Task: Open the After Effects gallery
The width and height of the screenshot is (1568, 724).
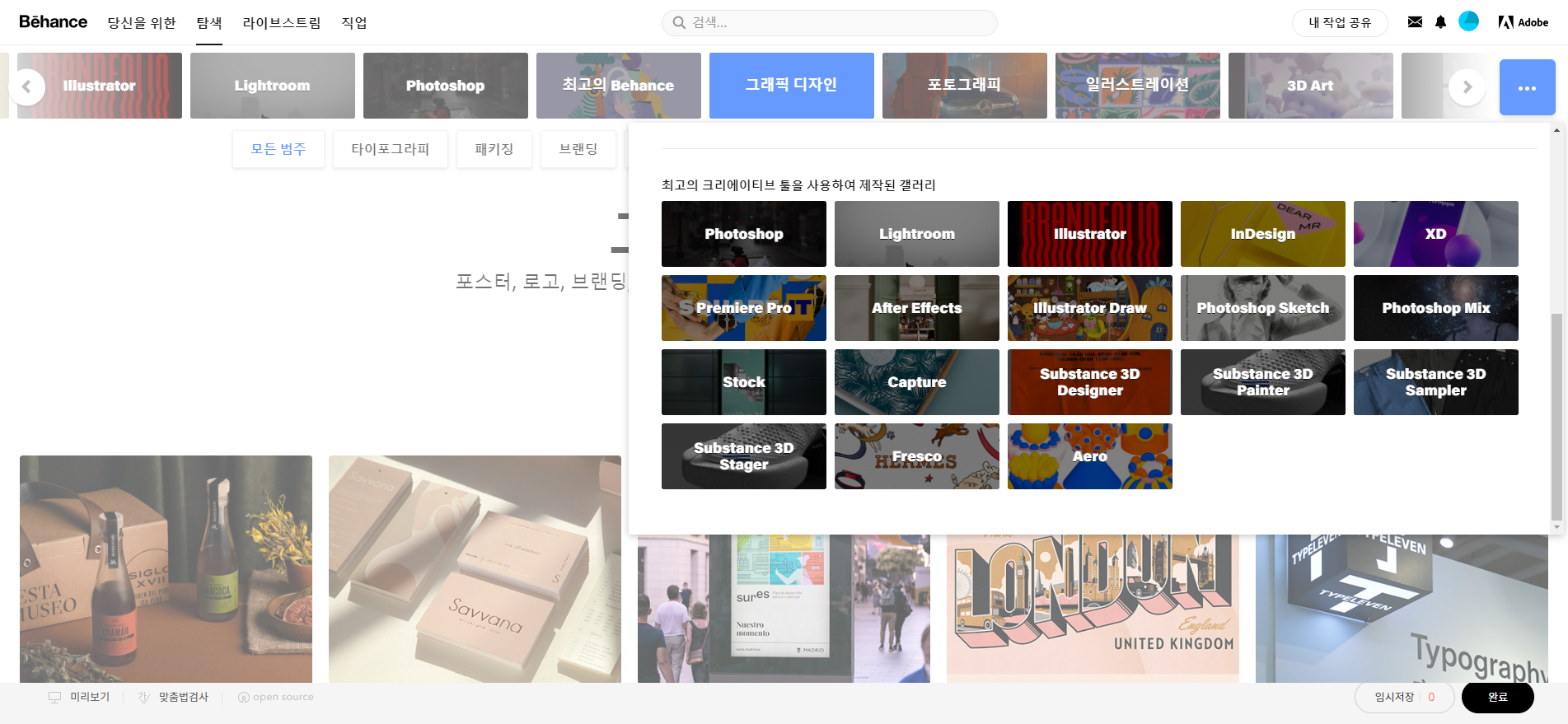Action: tap(917, 308)
